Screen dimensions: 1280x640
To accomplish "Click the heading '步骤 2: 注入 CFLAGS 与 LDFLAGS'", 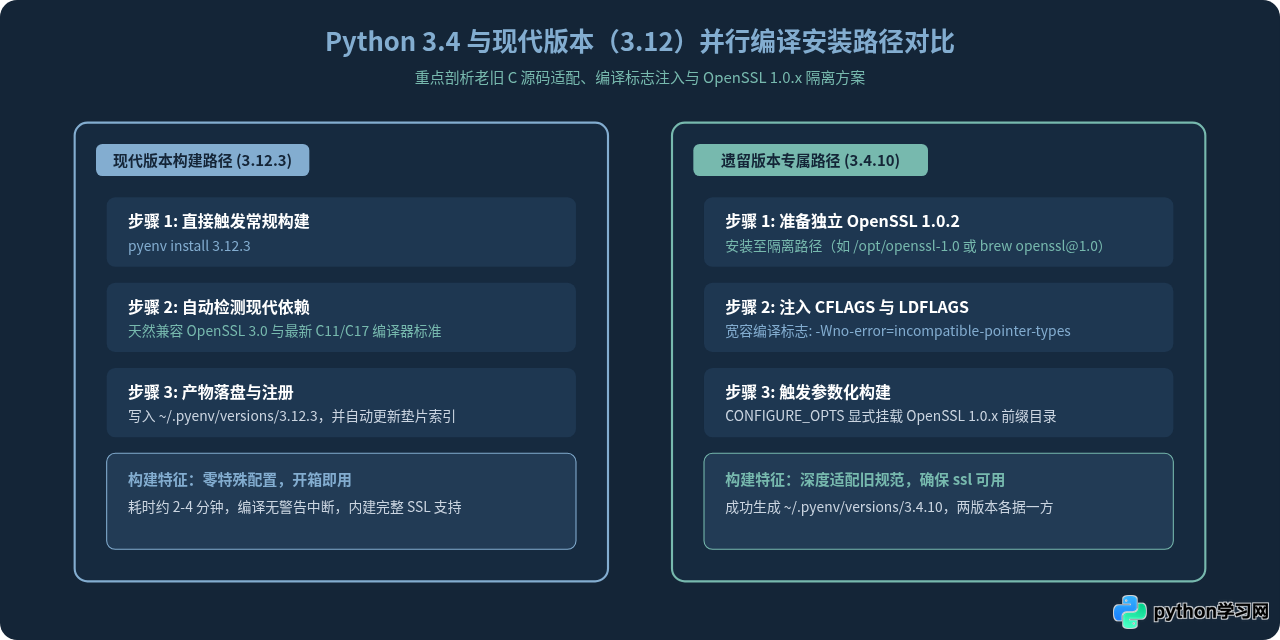I will click(847, 307).
